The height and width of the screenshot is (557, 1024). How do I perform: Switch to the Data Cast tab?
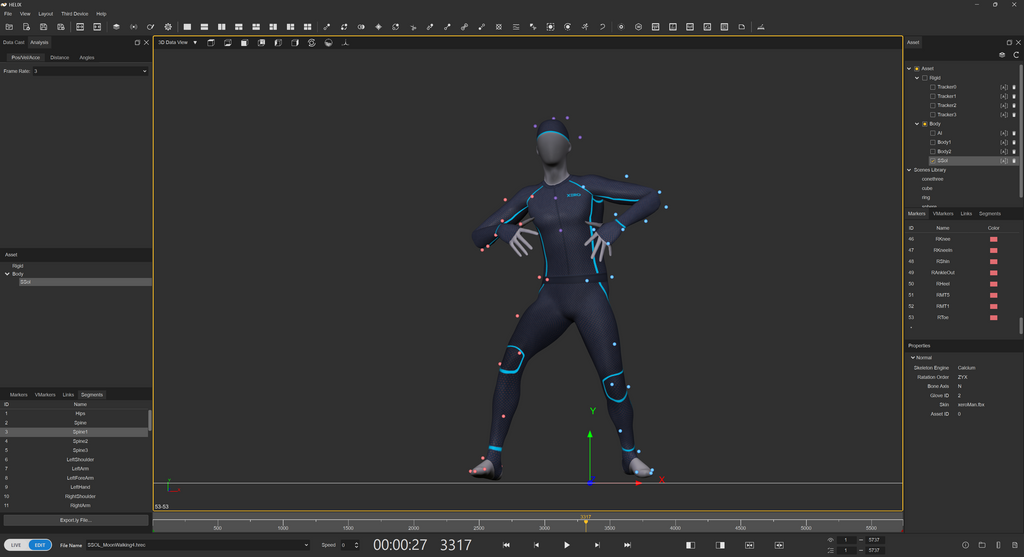(x=14, y=42)
